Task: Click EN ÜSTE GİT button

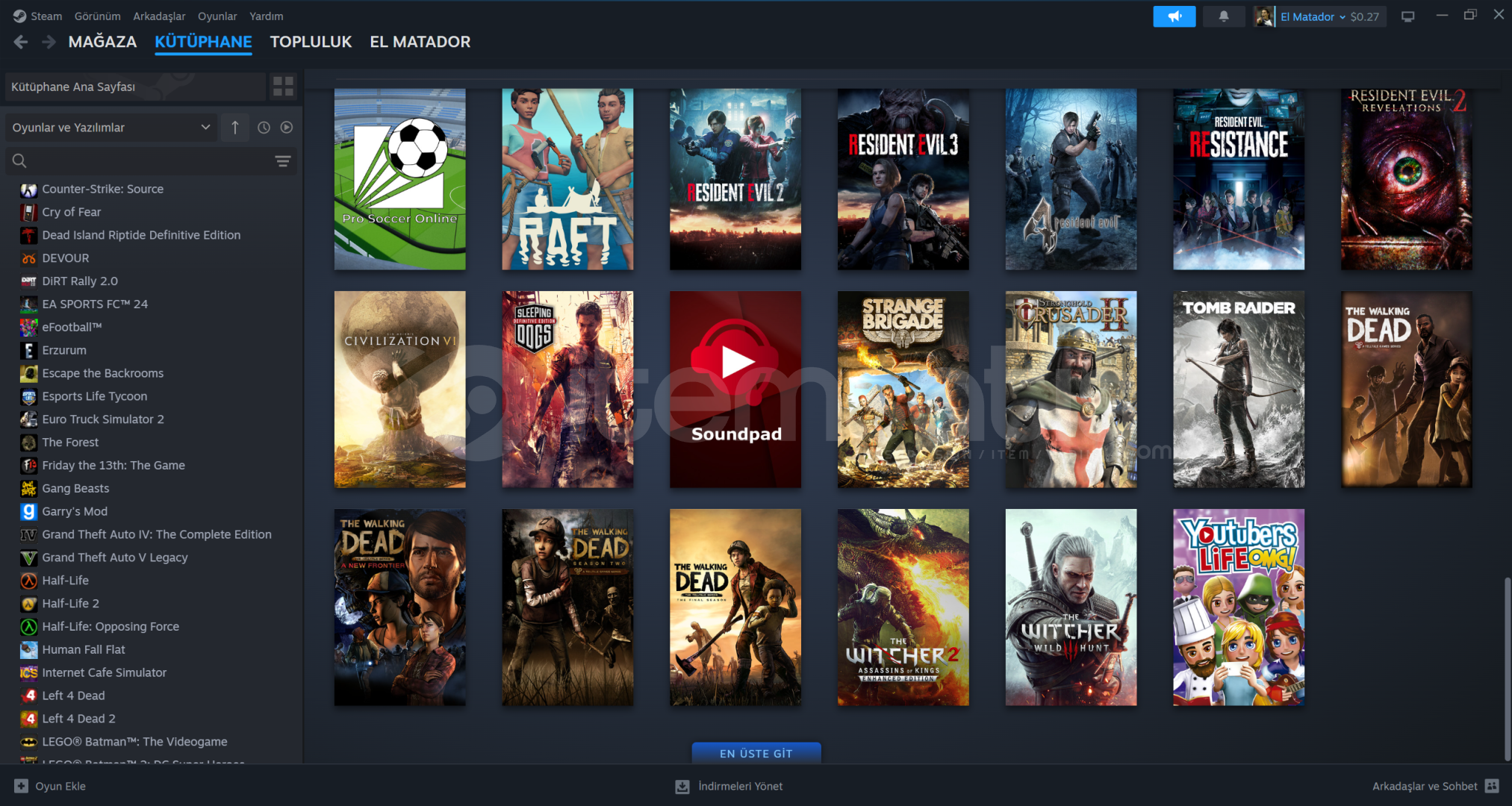Action: pos(756,753)
